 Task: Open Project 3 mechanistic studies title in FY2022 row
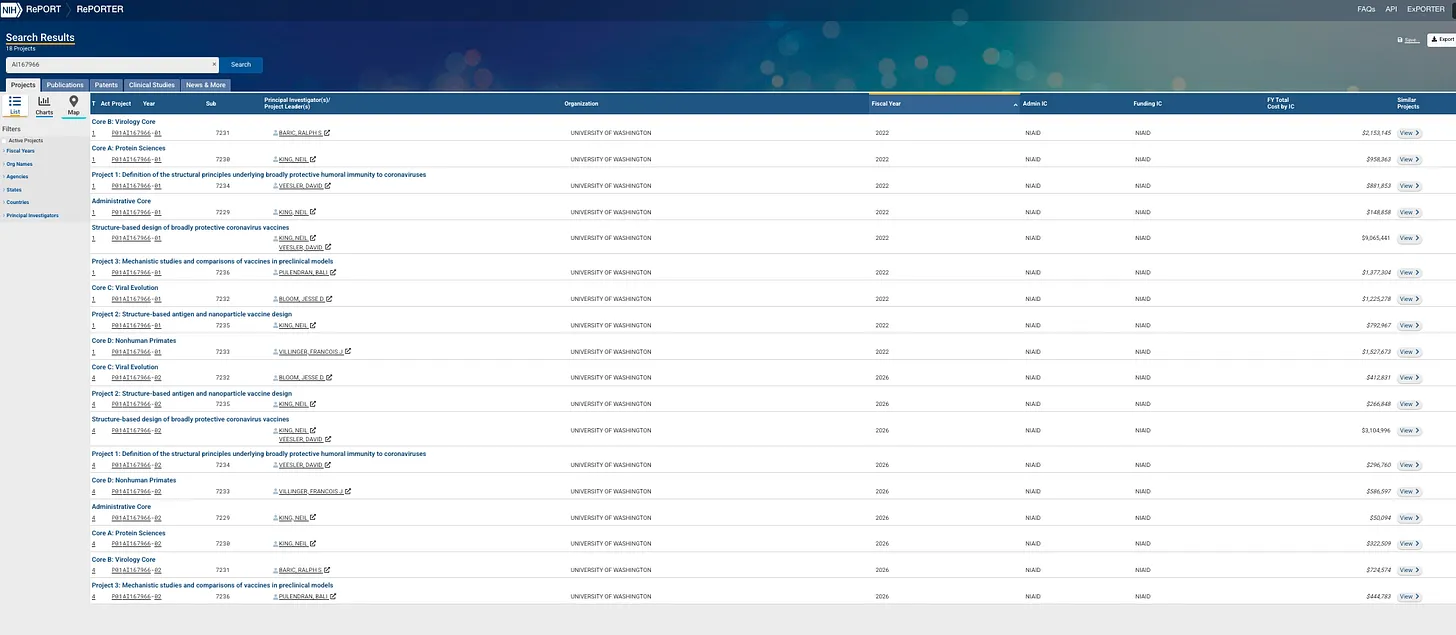coord(213,262)
